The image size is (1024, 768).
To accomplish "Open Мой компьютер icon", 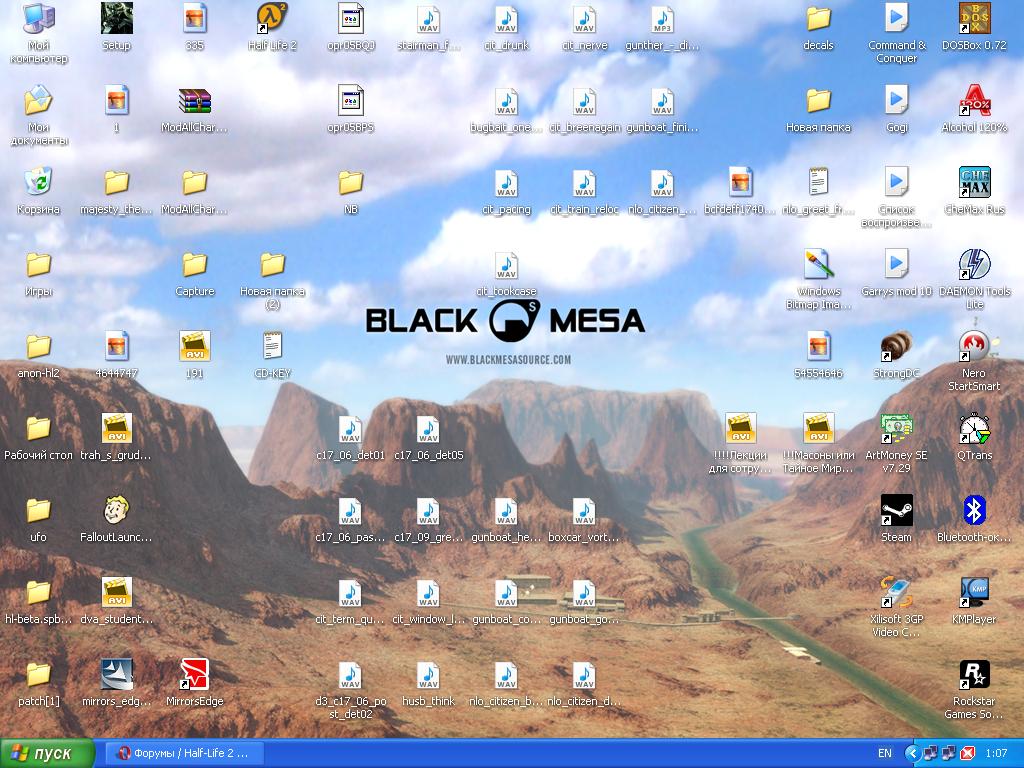I will (39, 18).
